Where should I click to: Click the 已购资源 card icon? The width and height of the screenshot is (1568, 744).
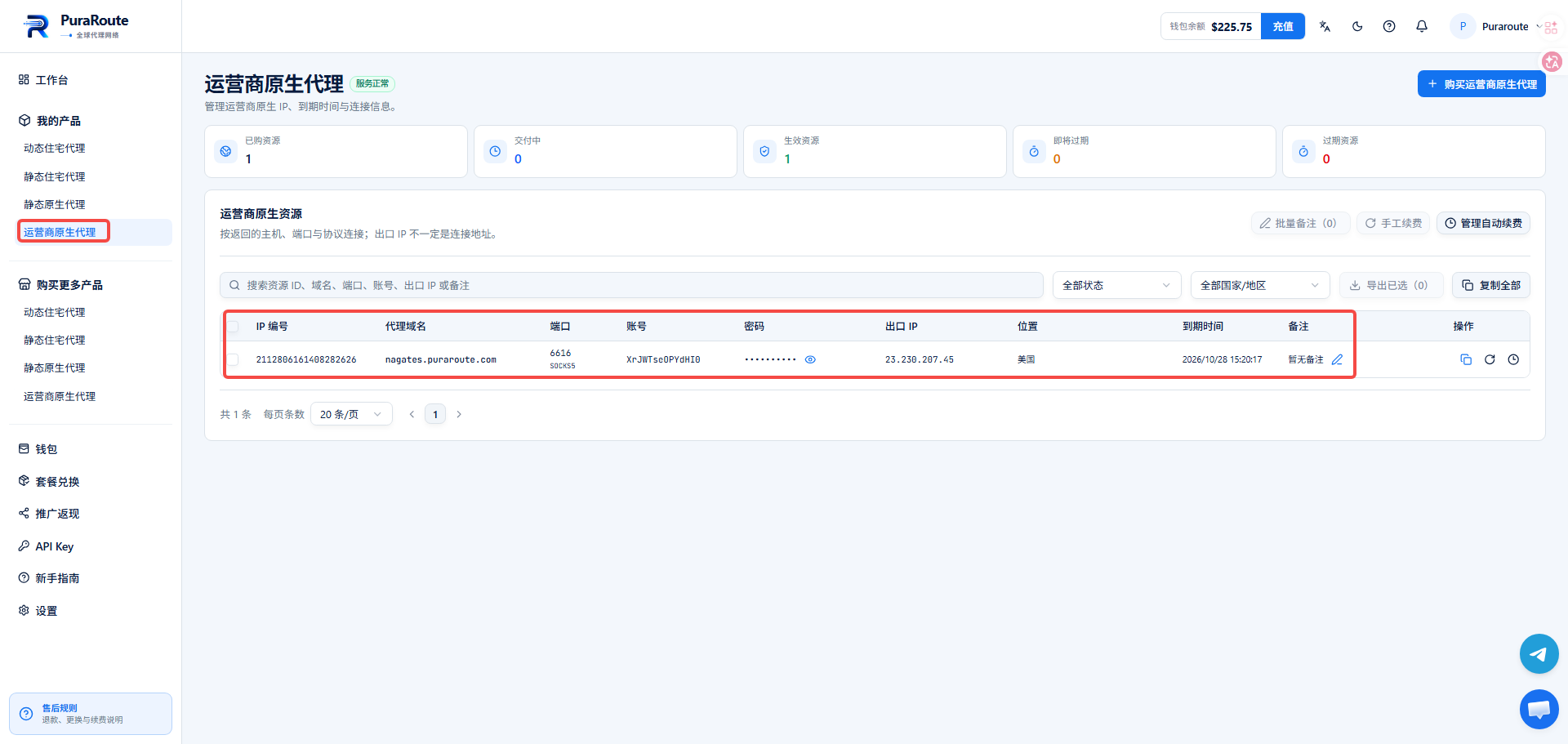[225, 151]
